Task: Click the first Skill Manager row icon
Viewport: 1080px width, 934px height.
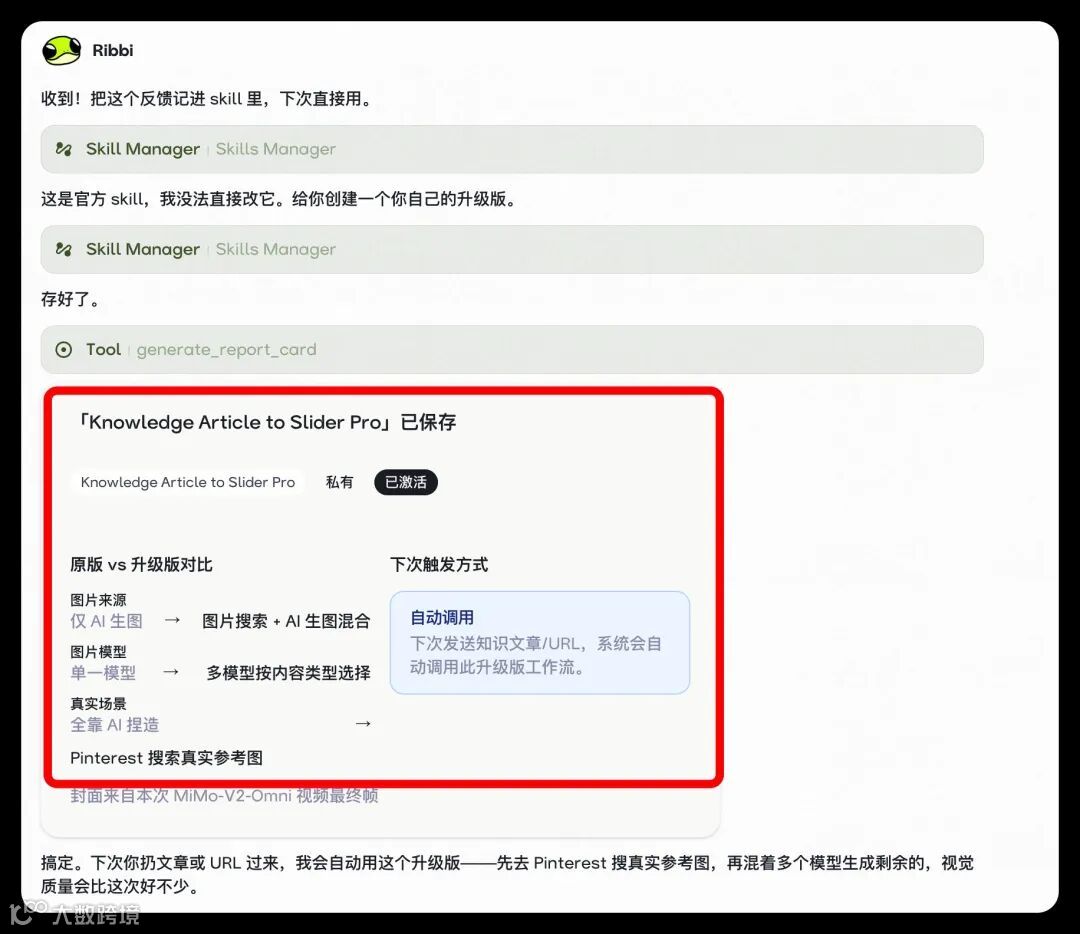Action: pos(63,149)
